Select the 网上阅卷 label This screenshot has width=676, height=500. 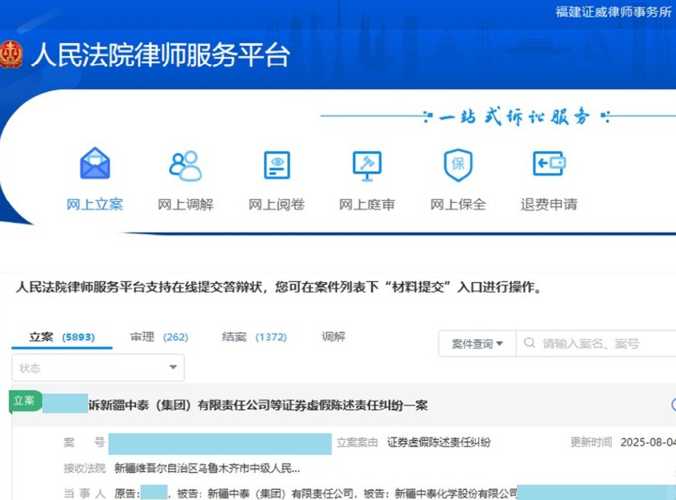[276, 204]
